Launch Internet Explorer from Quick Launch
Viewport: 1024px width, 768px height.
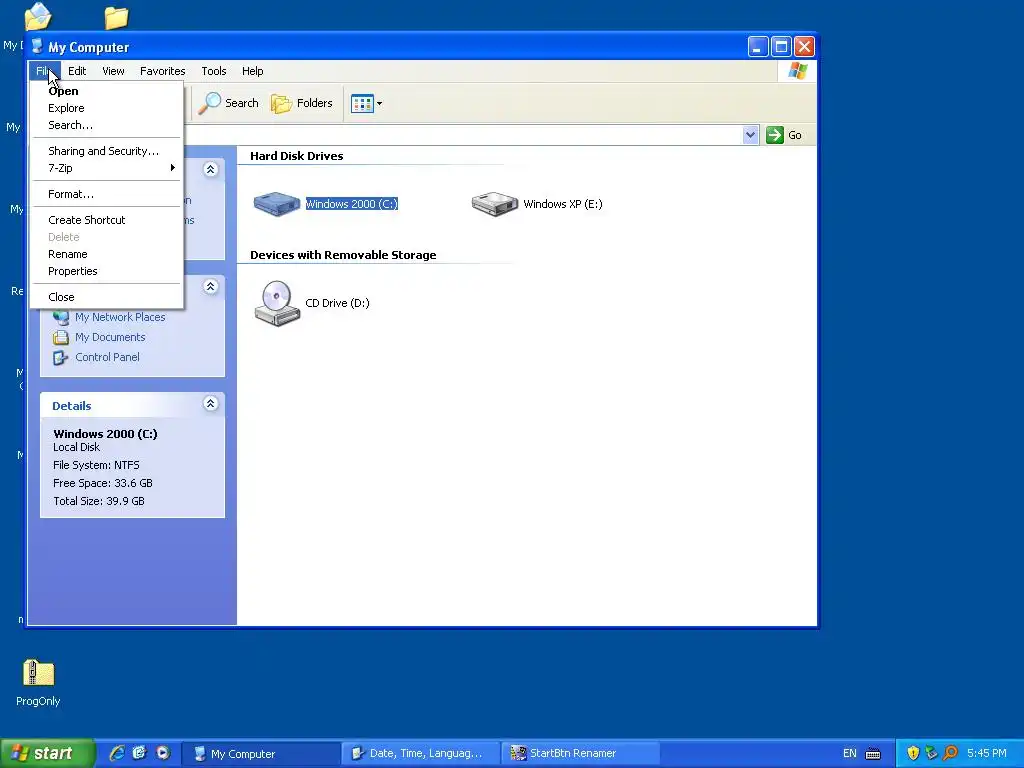pyautogui.click(x=117, y=753)
